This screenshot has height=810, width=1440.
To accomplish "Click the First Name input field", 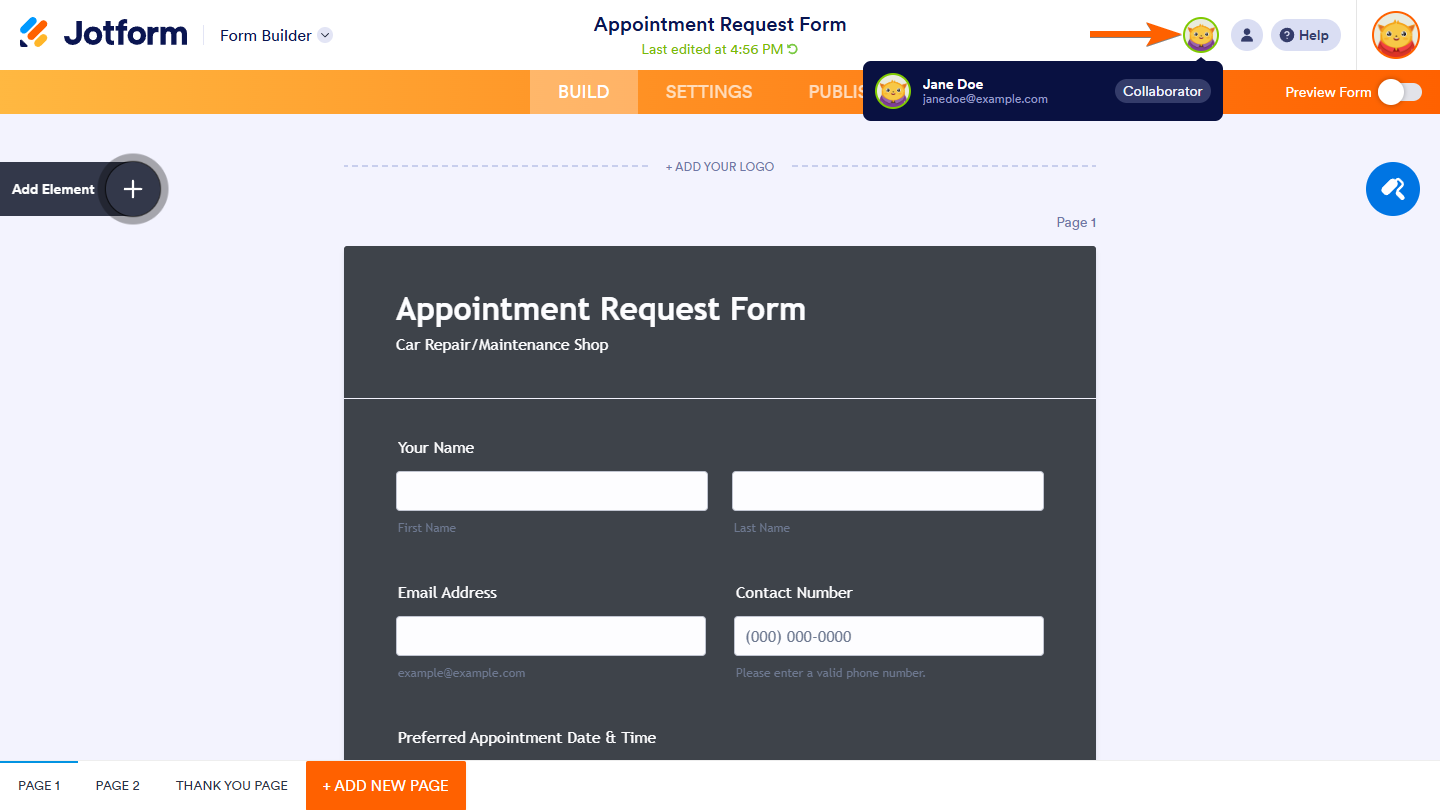I will click(x=551, y=491).
